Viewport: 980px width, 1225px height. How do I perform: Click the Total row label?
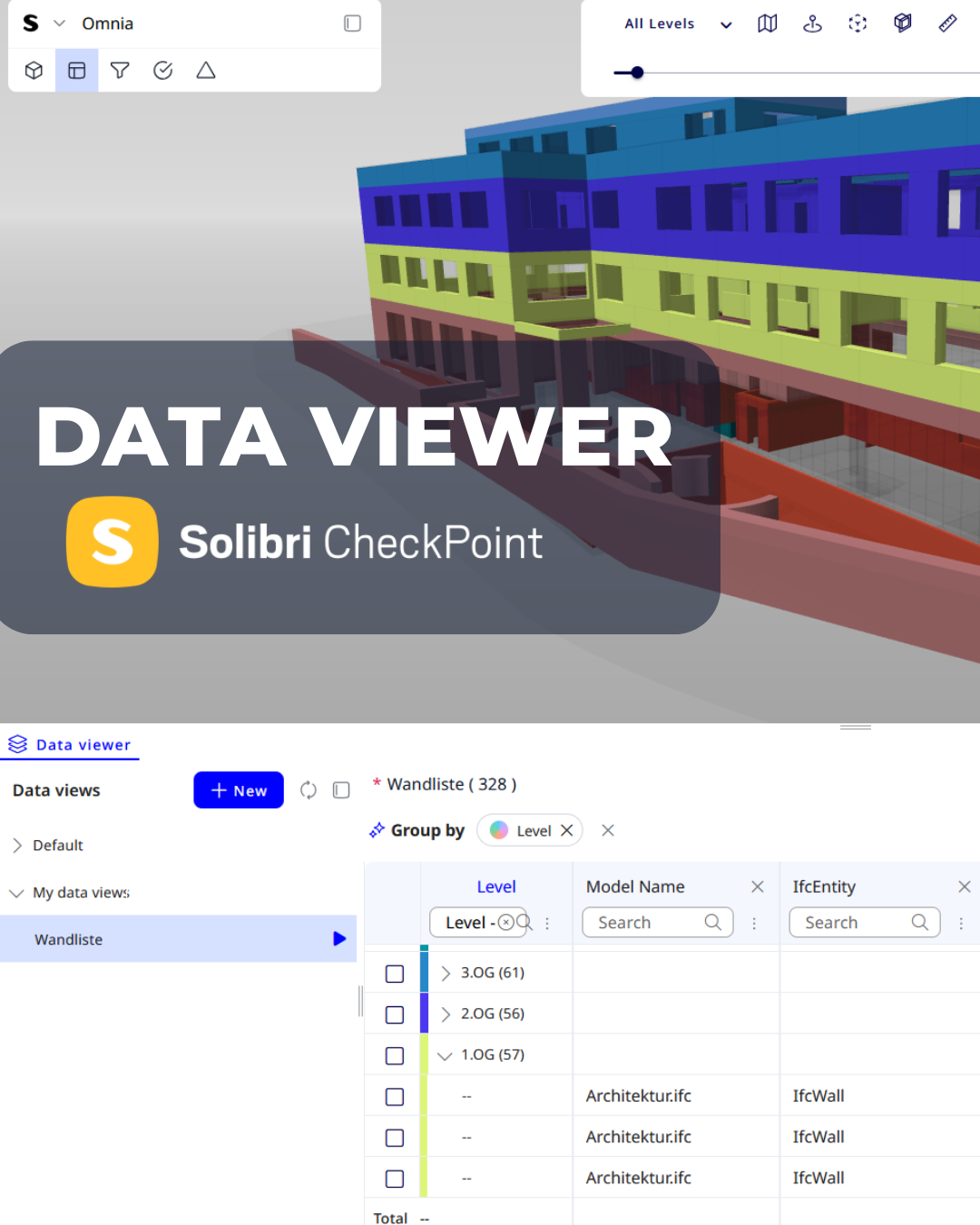click(390, 1218)
